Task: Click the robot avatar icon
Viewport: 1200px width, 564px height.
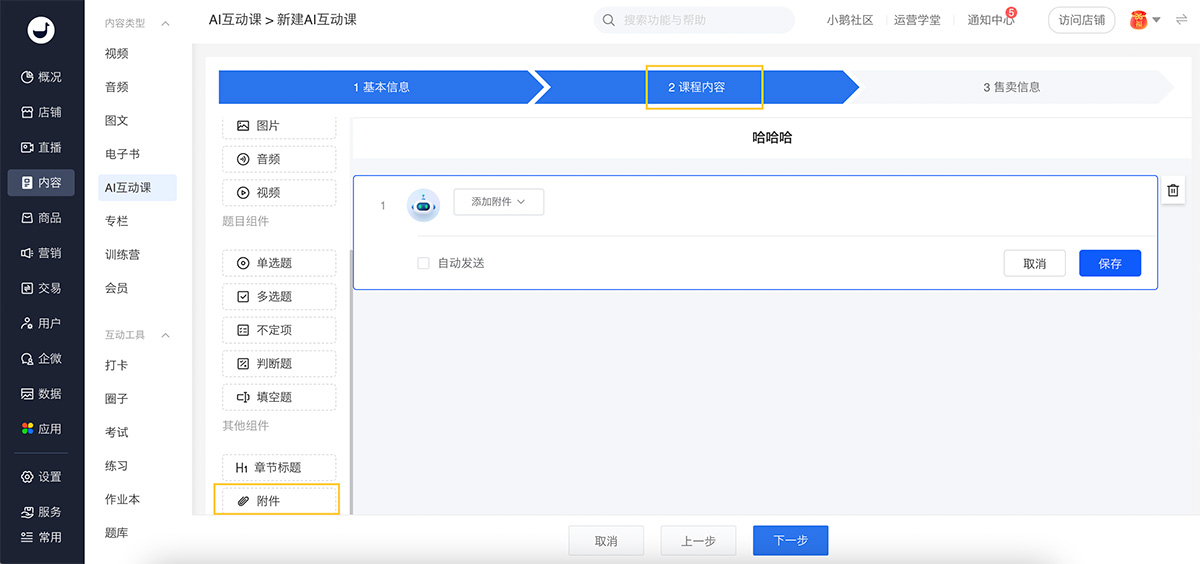Action: coord(423,205)
